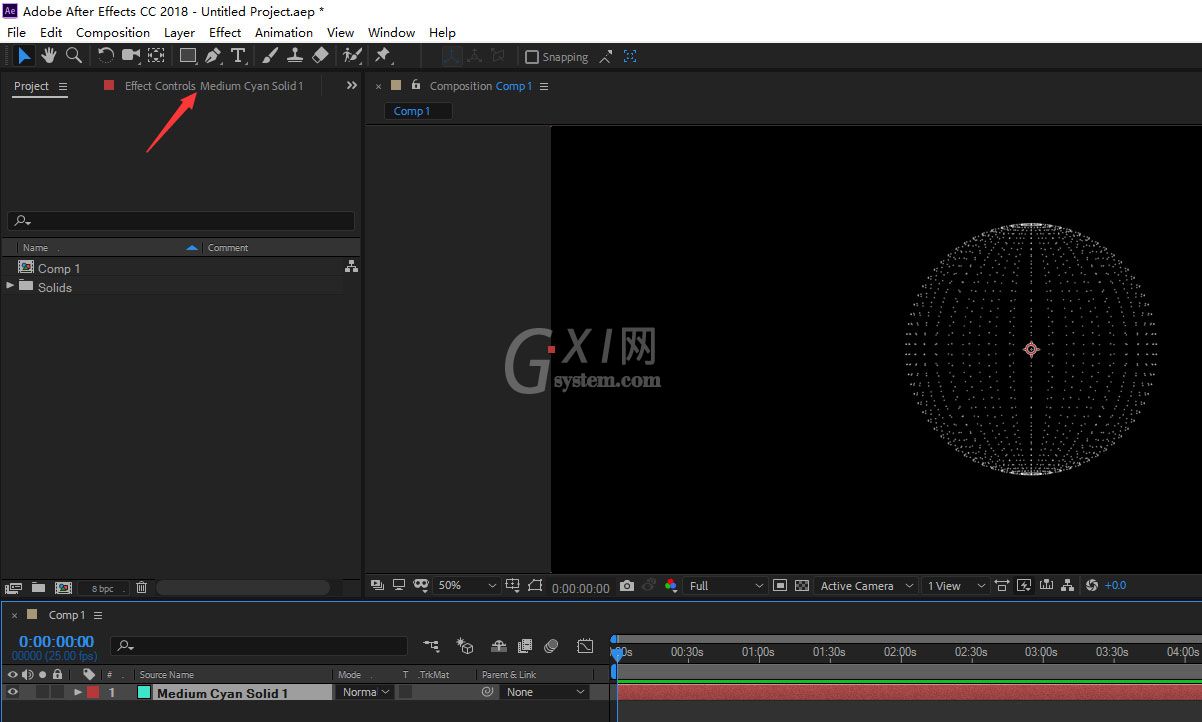The width and height of the screenshot is (1202, 722).
Task: Create a new composition from Project panel
Action: coord(63,588)
